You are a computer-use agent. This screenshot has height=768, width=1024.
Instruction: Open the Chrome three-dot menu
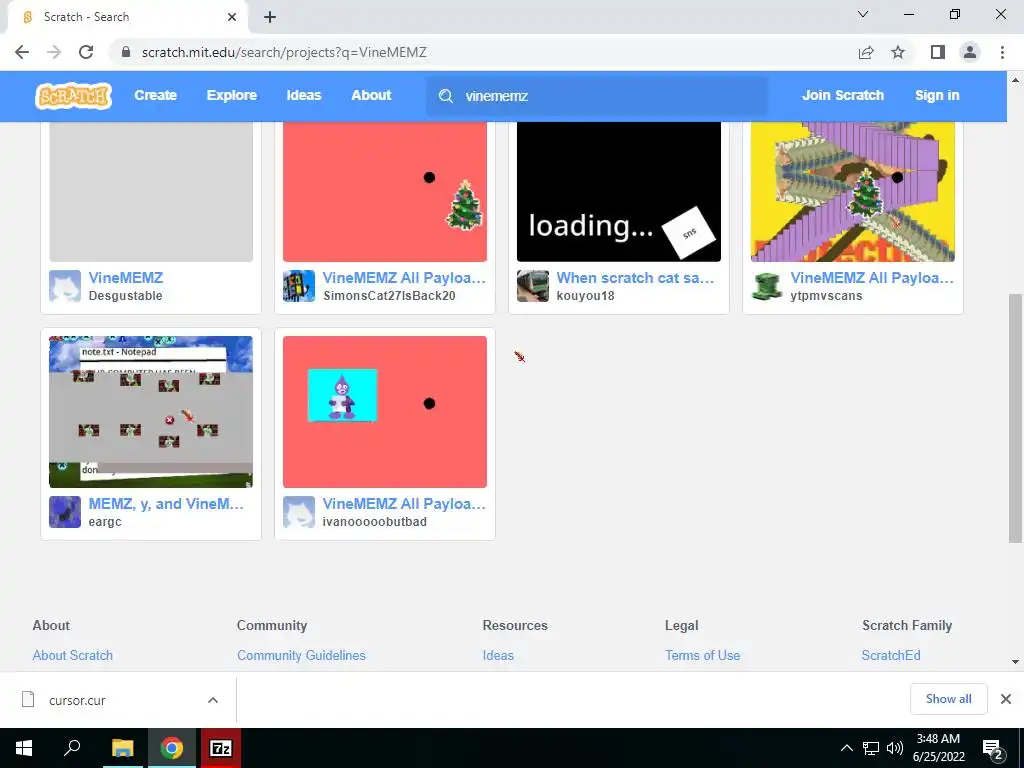coord(1002,52)
